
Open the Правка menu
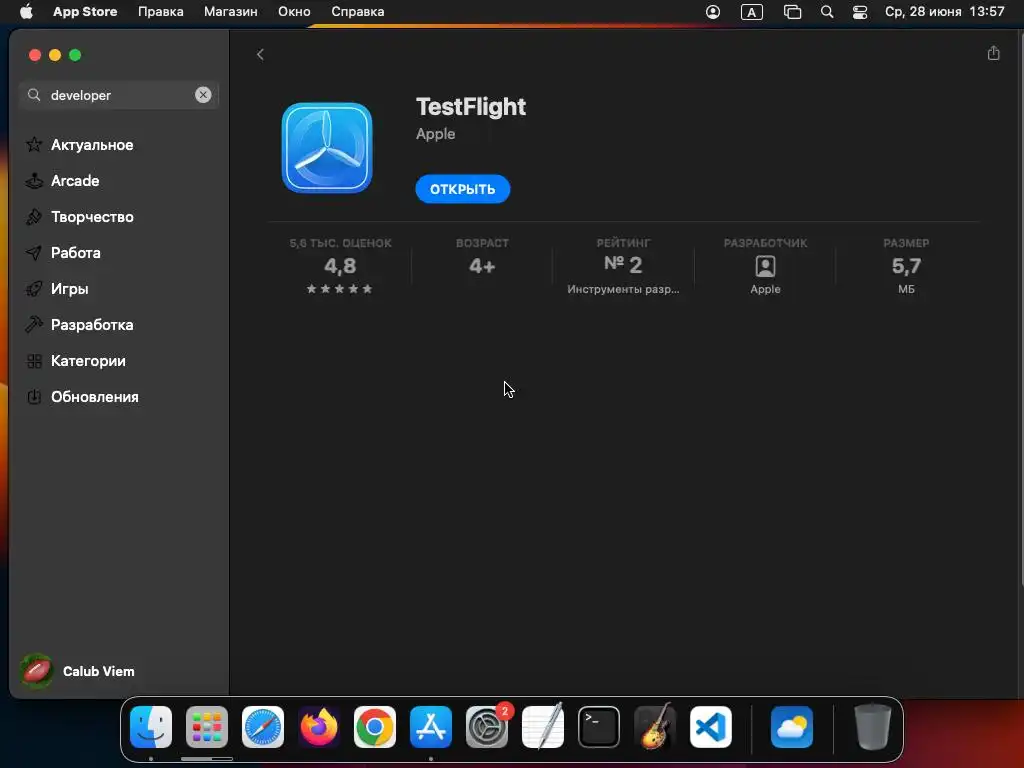click(161, 12)
